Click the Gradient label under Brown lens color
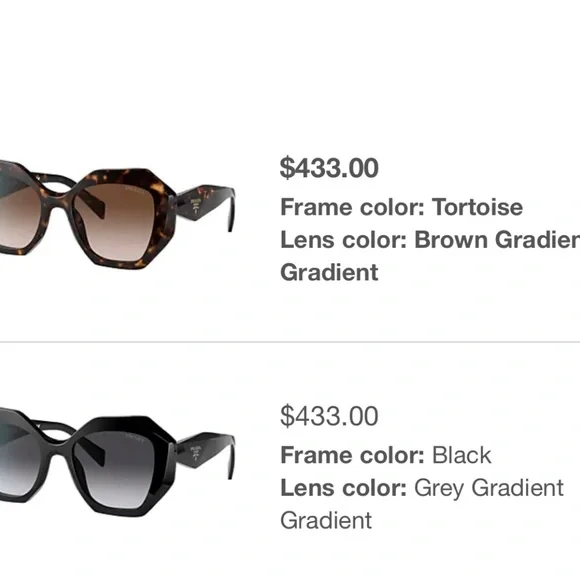This screenshot has width=580, height=580. [329, 273]
